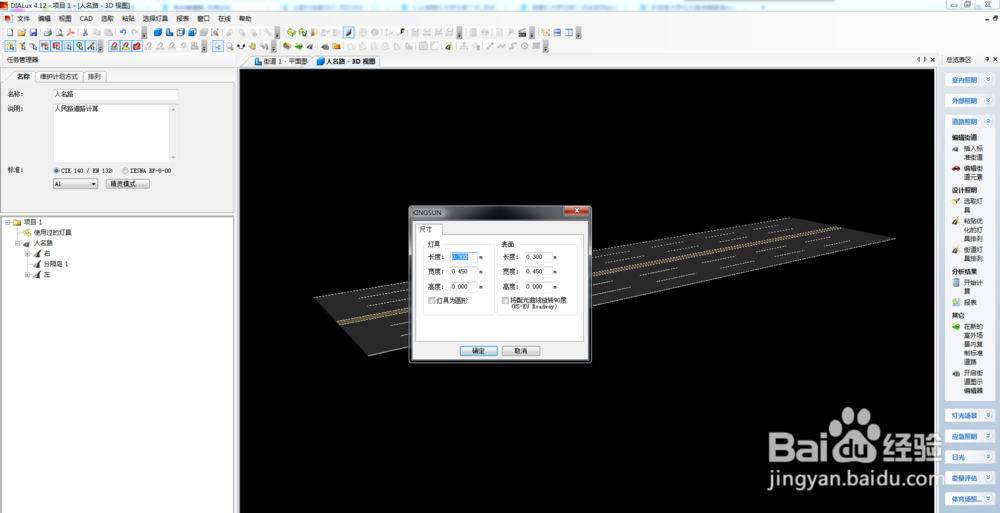Select the IESNA RP-8-00 radio button

125,170
